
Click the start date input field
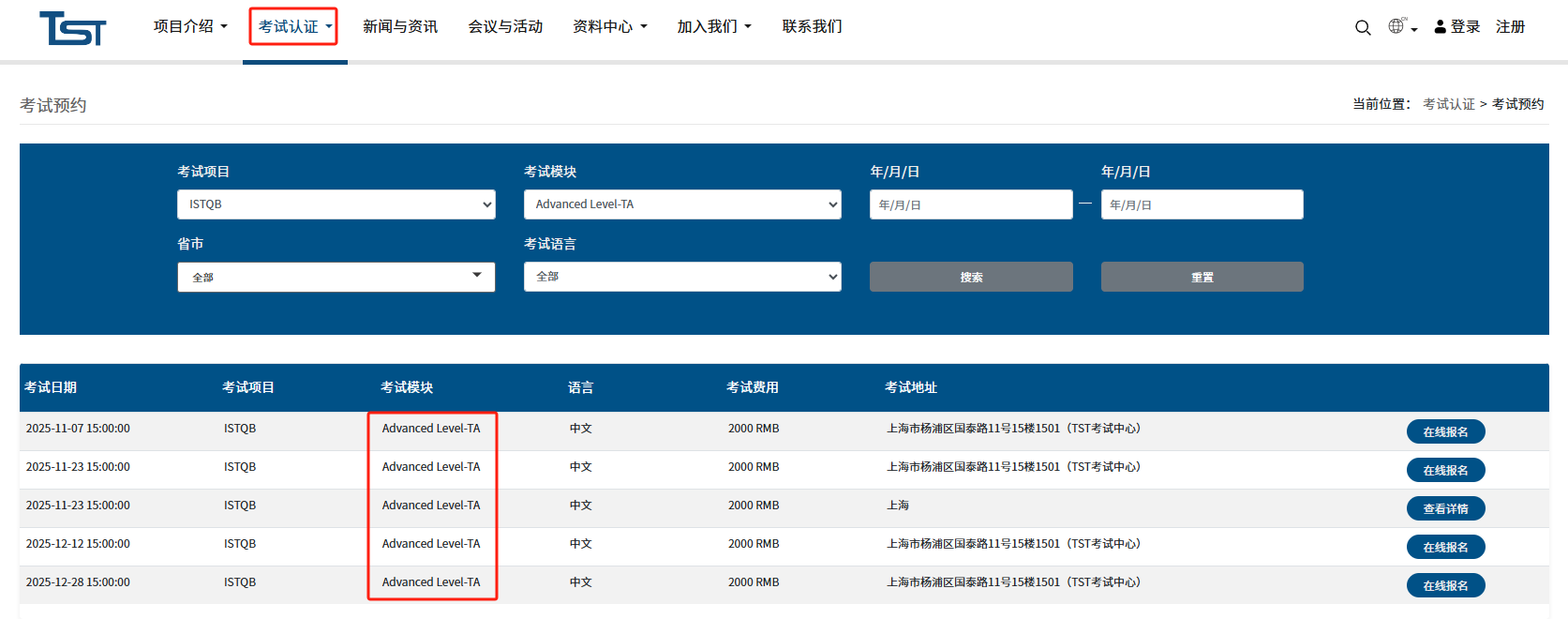(x=970, y=204)
